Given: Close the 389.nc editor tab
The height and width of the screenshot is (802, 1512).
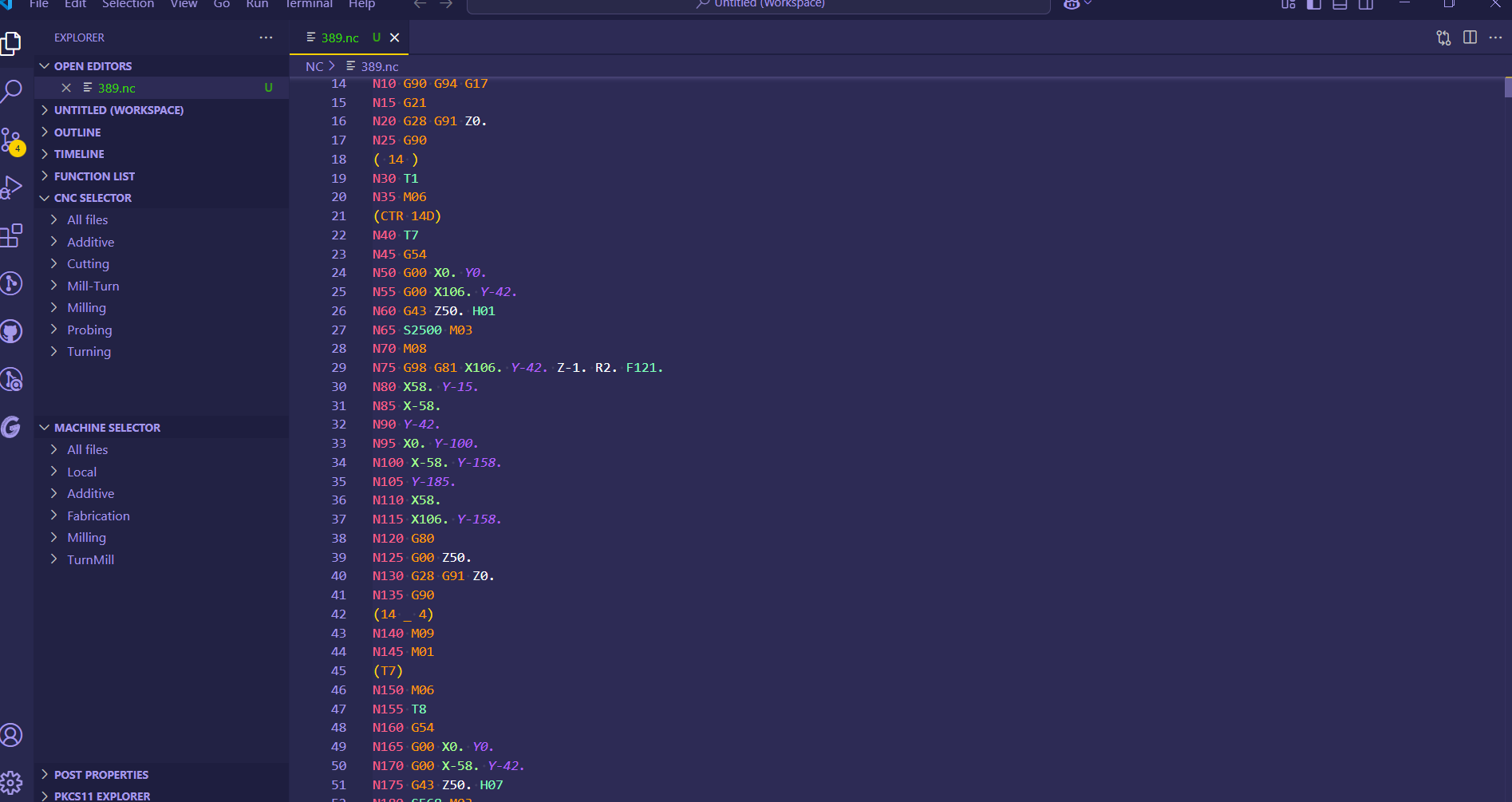Looking at the screenshot, I should [394, 38].
